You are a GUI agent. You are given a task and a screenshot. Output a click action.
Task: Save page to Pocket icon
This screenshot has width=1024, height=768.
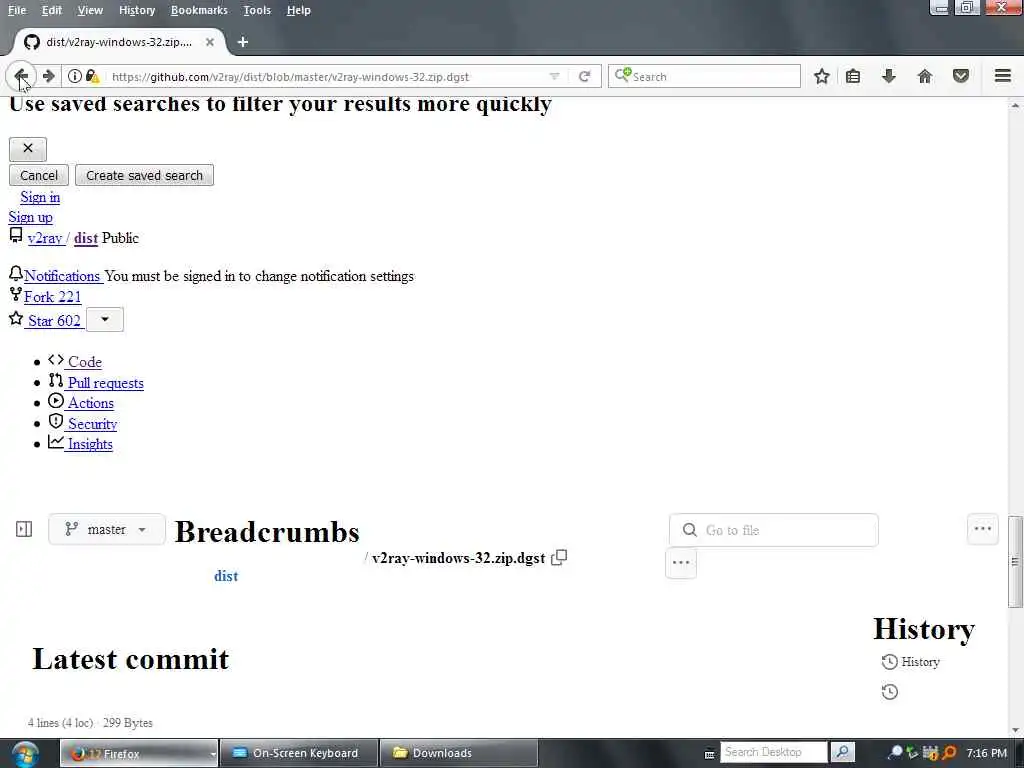coord(960,76)
